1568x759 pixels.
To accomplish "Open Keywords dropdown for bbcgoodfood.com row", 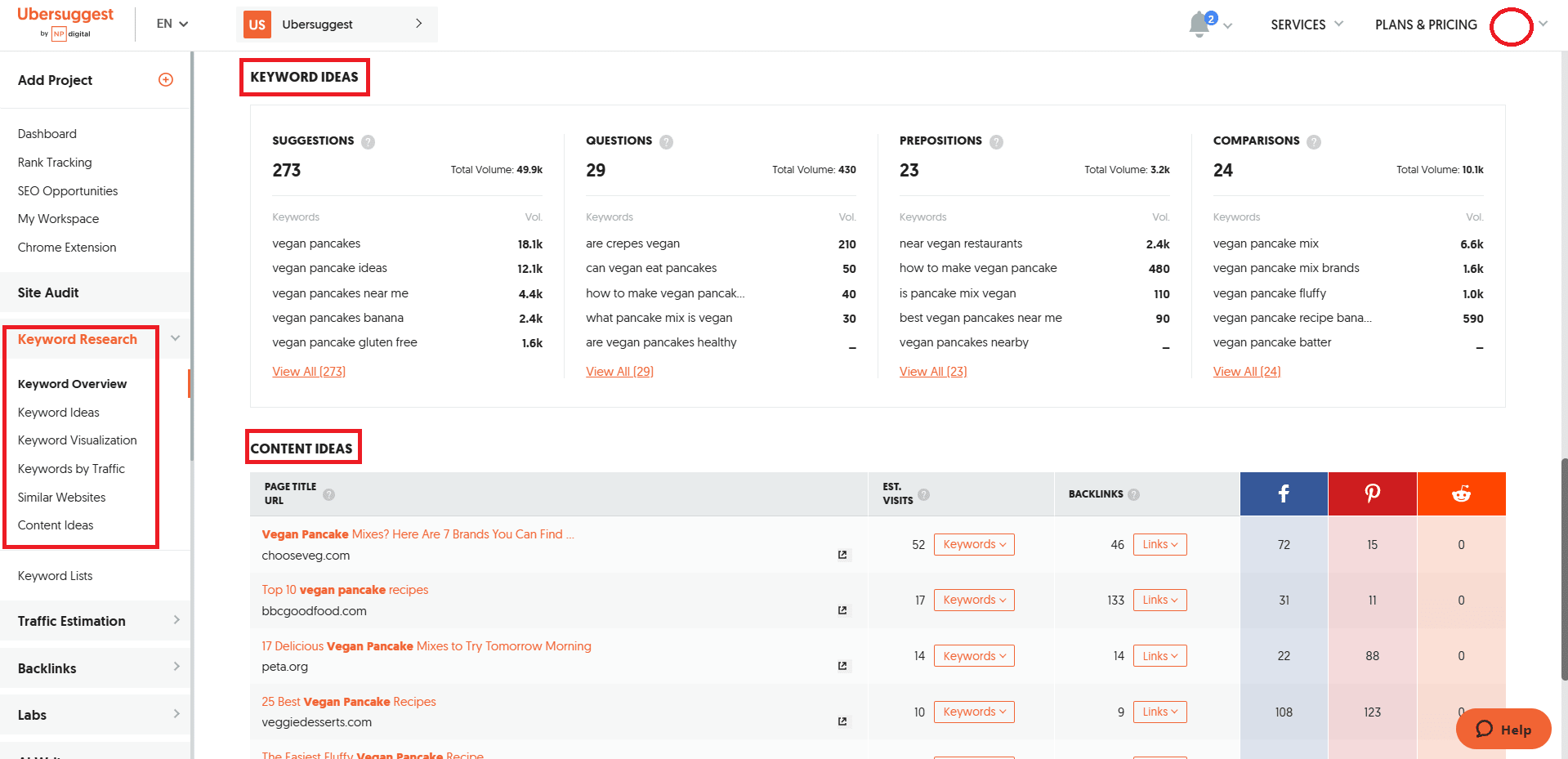I will [x=974, y=600].
